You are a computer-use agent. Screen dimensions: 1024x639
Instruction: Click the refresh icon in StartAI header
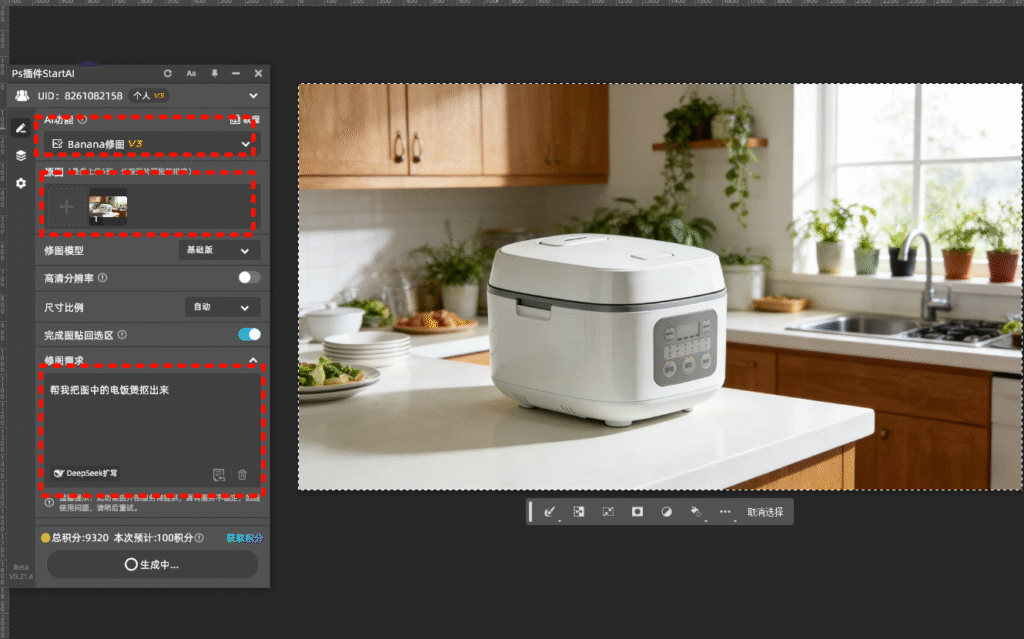pyautogui.click(x=168, y=74)
